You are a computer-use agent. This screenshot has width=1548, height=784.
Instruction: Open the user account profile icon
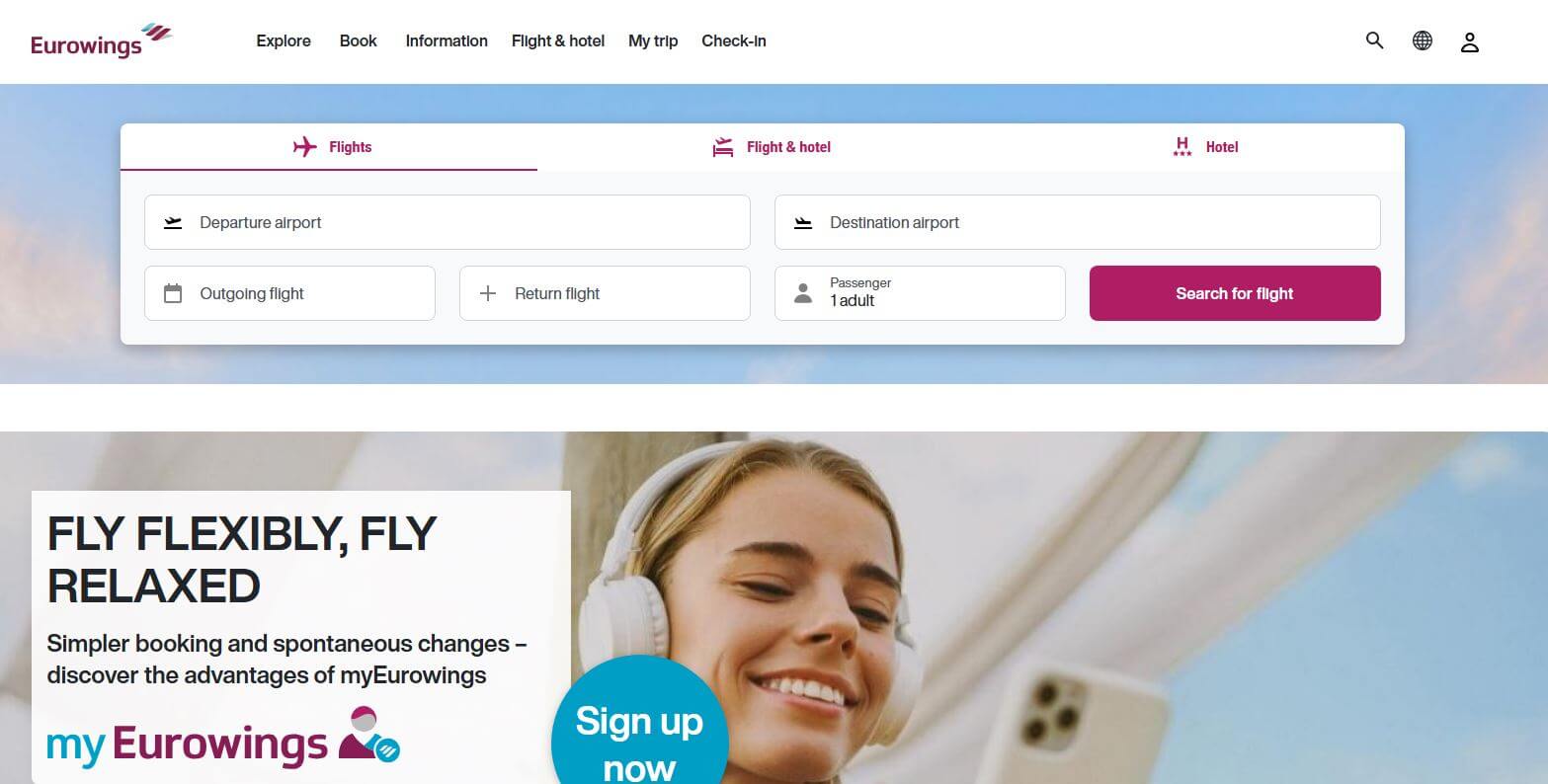point(1469,41)
